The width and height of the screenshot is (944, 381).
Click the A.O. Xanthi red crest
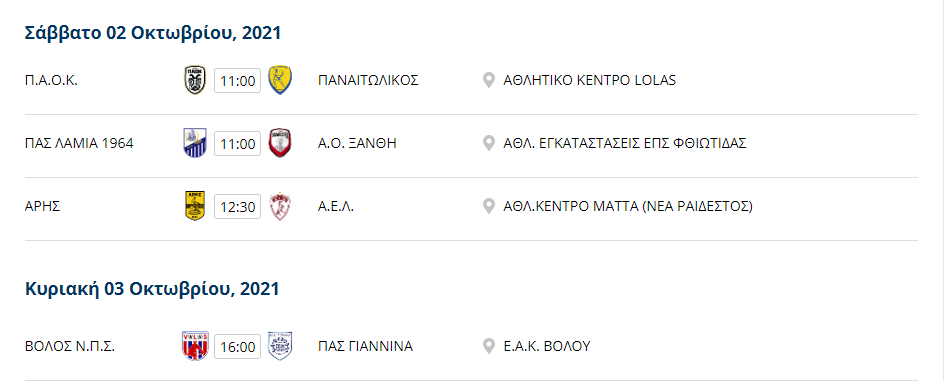[280, 143]
